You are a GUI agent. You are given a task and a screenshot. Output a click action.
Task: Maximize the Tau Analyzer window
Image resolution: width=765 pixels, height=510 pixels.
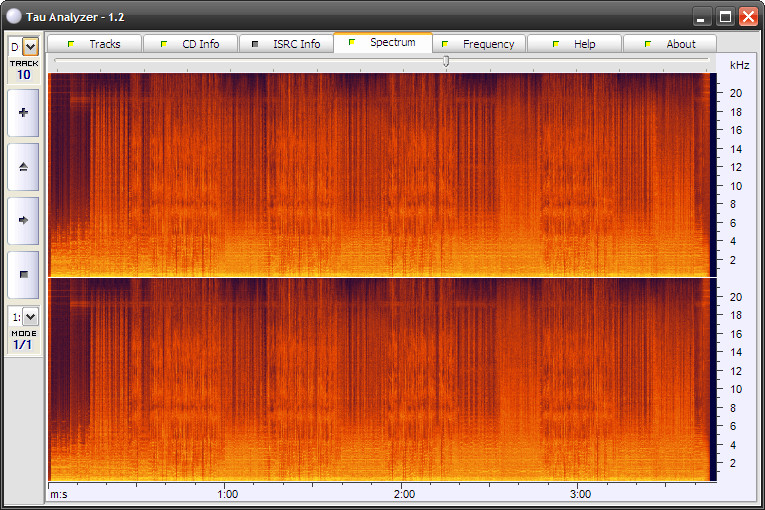point(725,16)
